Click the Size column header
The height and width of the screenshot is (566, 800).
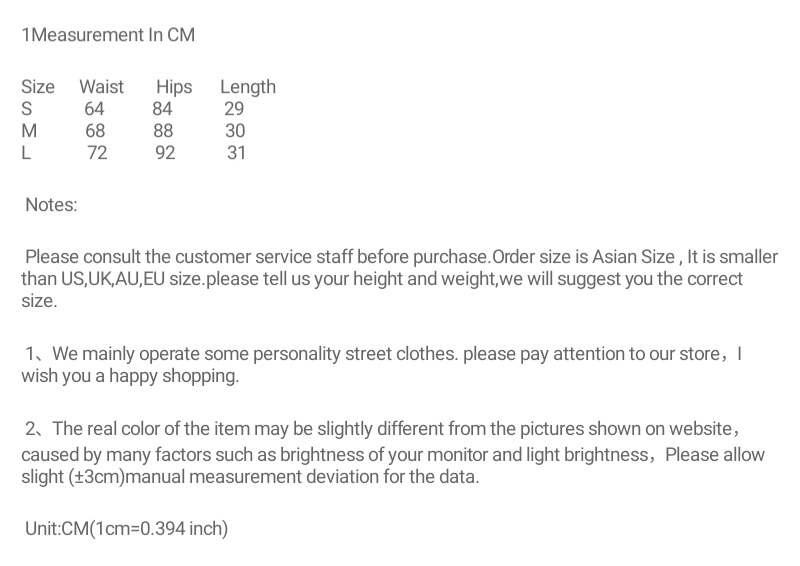38,87
